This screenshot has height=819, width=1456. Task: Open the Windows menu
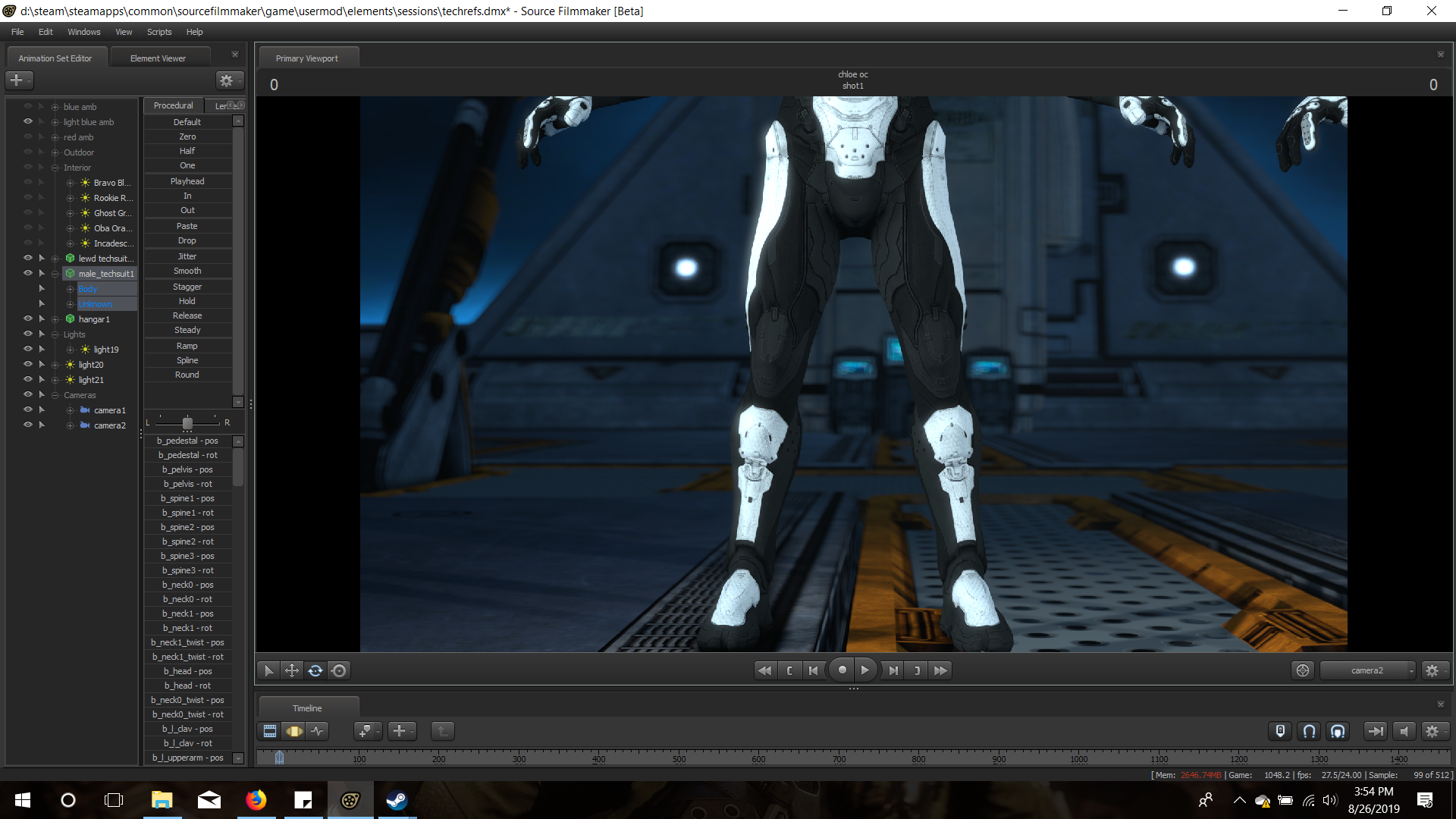83,32
